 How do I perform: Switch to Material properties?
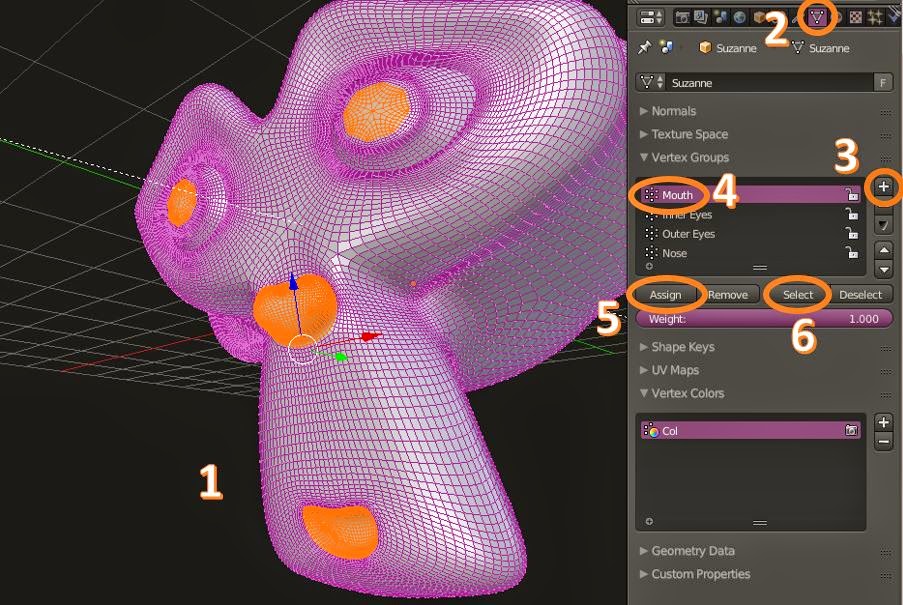coord(838,16)
